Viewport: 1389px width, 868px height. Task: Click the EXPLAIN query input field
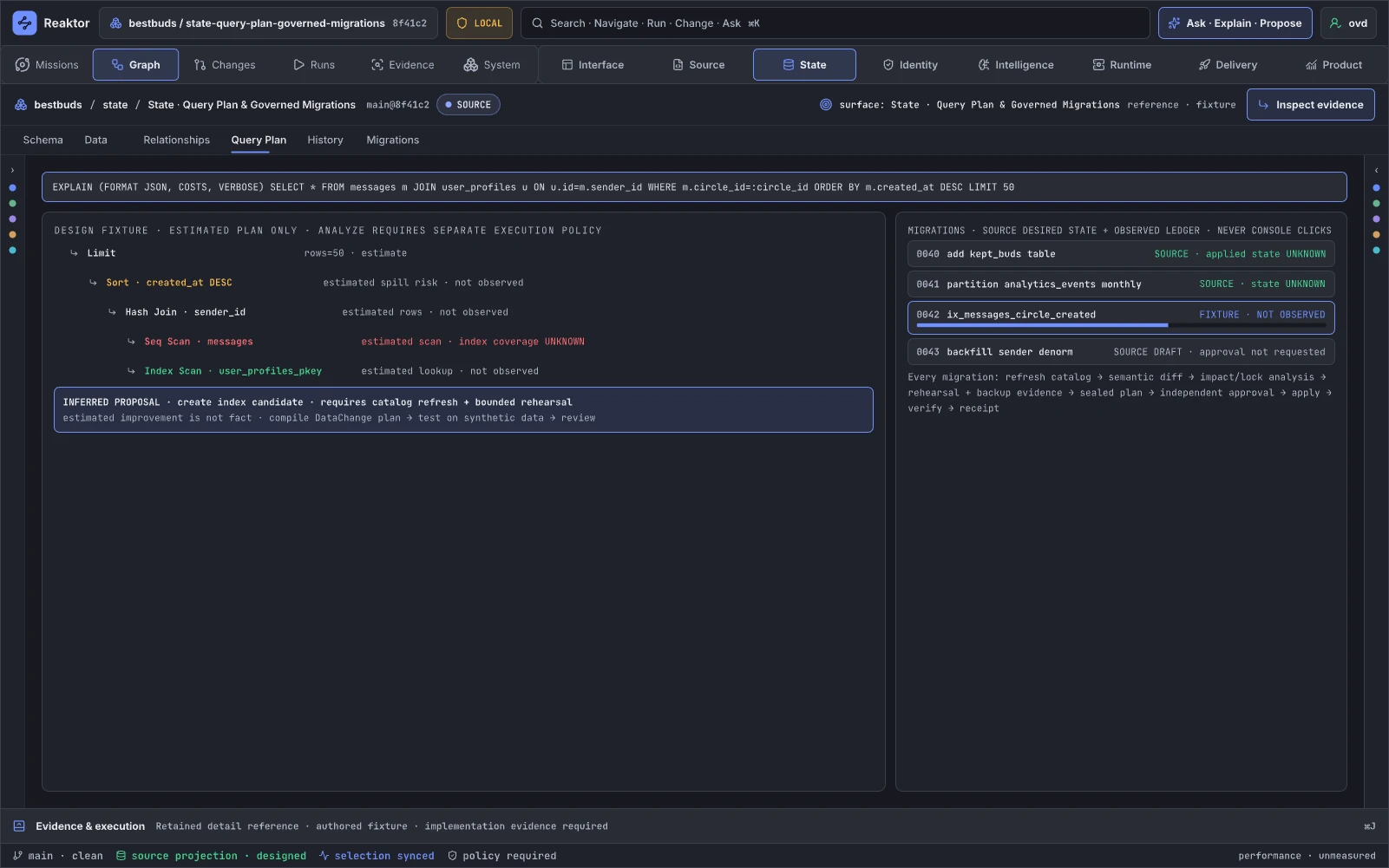coord(694,187)
